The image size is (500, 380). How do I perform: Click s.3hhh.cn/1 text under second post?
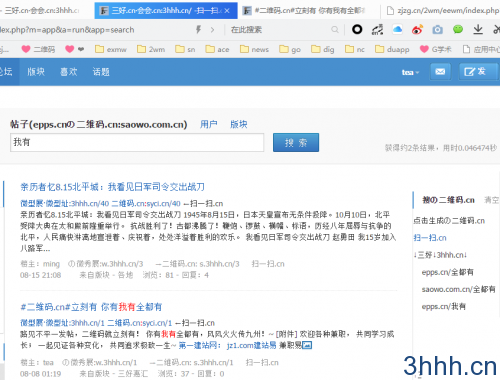tap(214, 362)
